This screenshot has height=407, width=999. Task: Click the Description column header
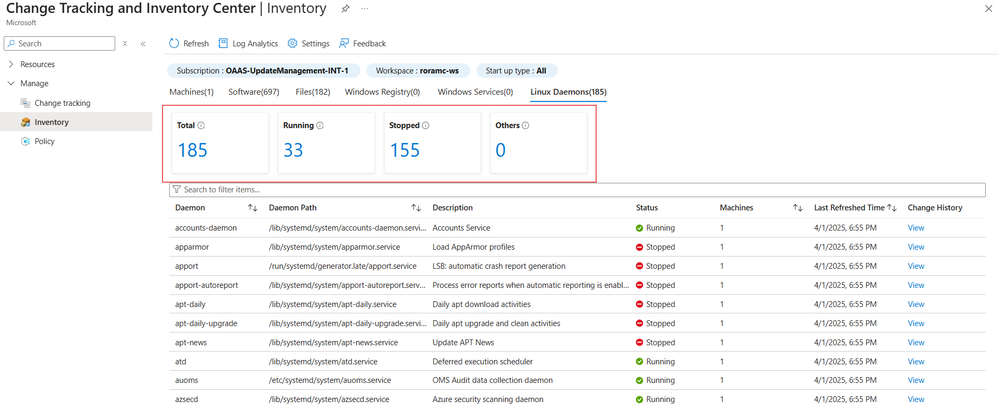pyautogui.click(x=452, y=208)
